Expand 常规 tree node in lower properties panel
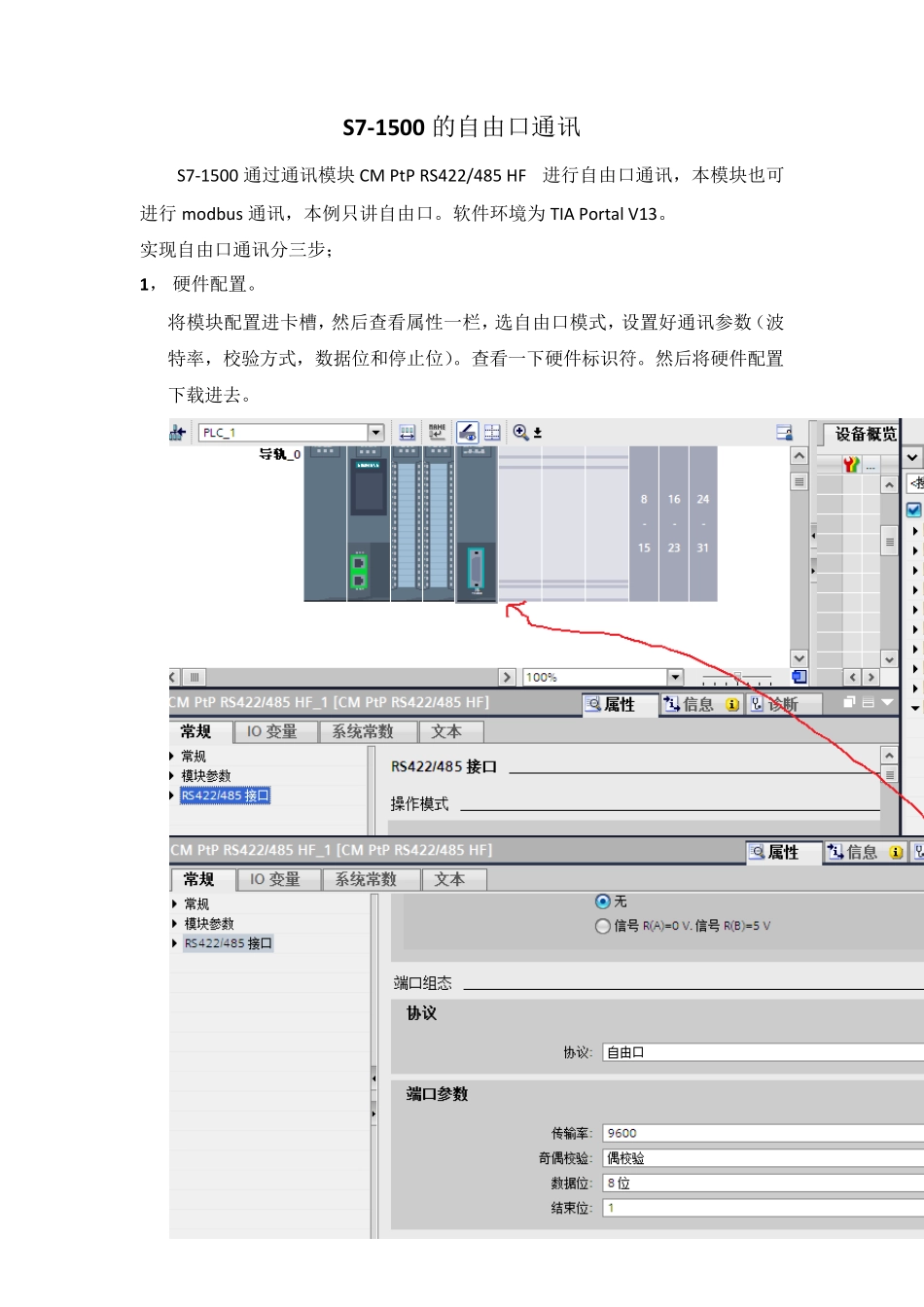The height and width of the screenshot is (1307, 924). 175,903
